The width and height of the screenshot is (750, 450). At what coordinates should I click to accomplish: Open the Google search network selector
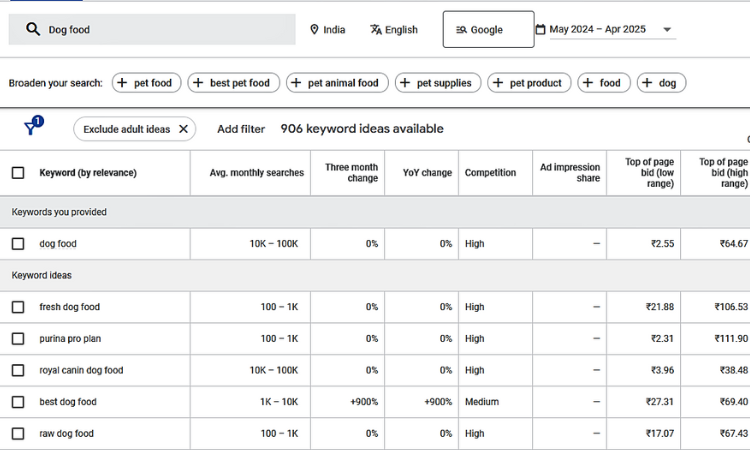(488, 30)
